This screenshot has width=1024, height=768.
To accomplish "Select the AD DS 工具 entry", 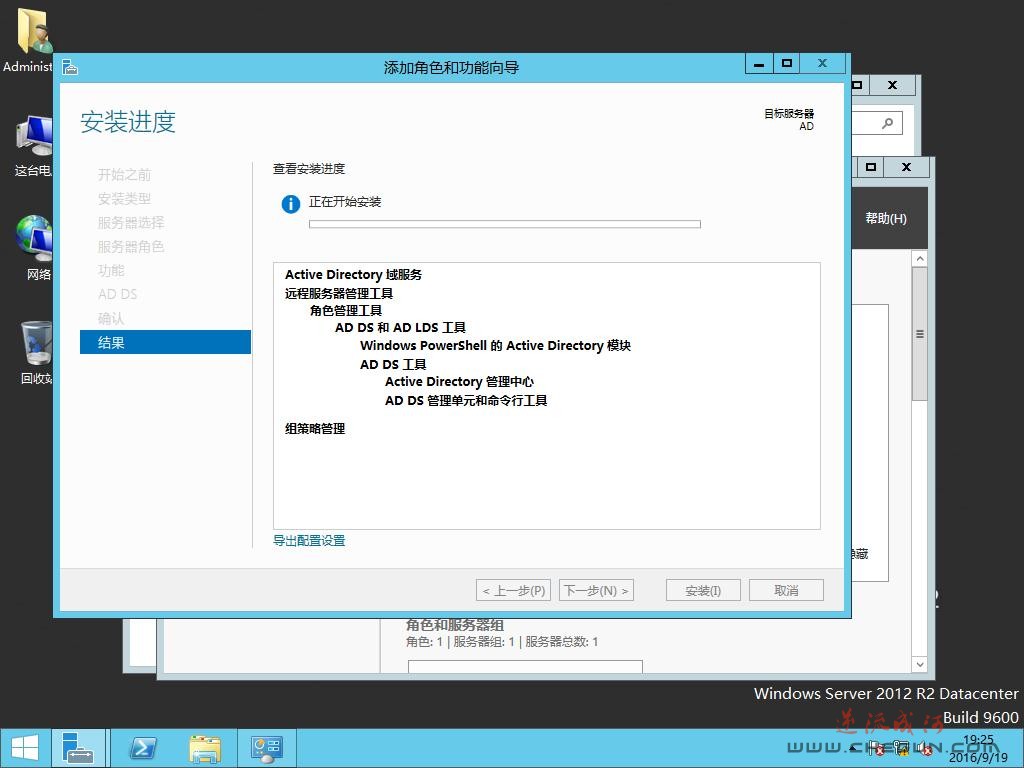I will [393, 364].
